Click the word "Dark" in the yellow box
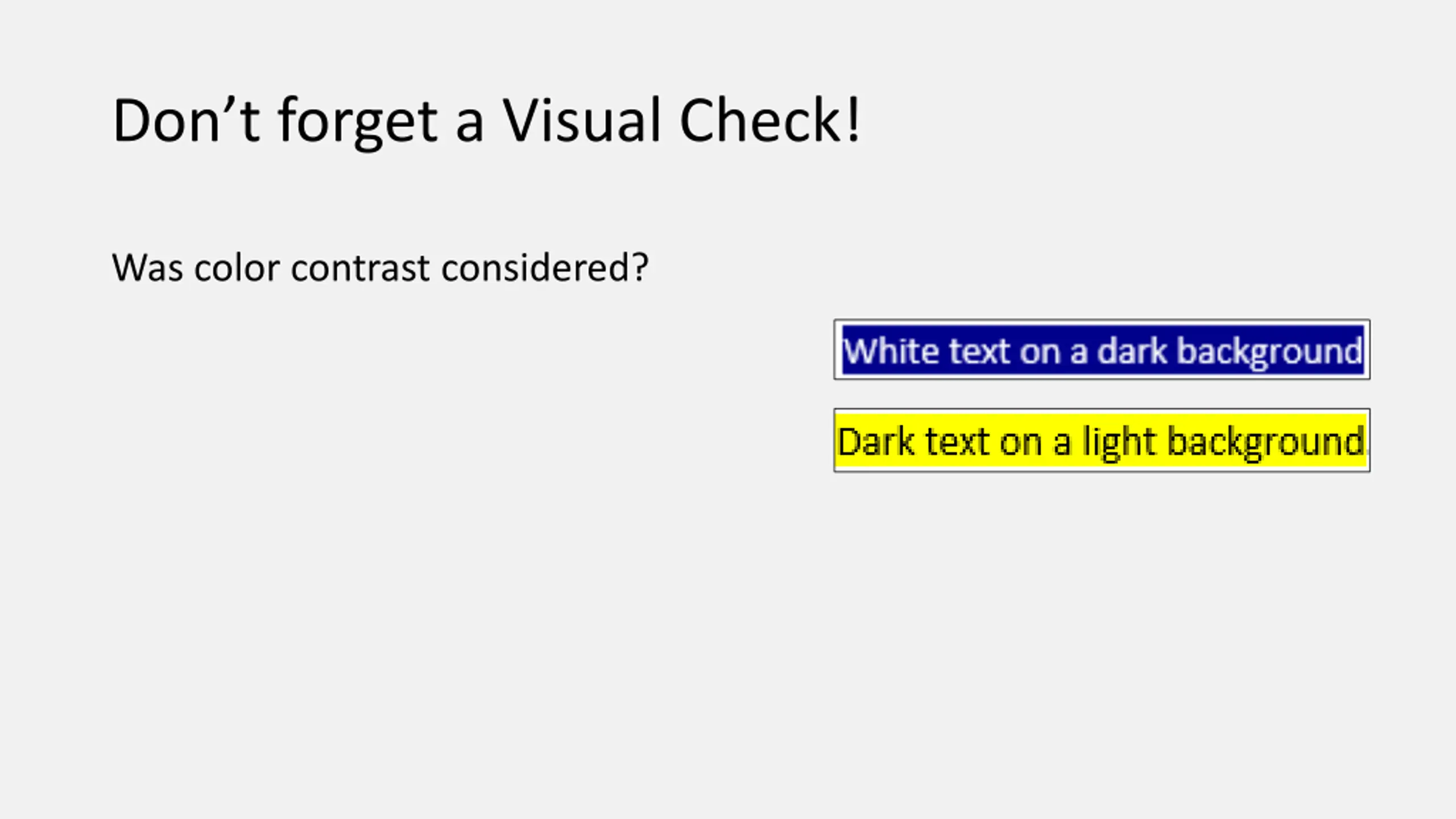The height and width of the screenshot is (819, 1456). click(x=876, y=442)
